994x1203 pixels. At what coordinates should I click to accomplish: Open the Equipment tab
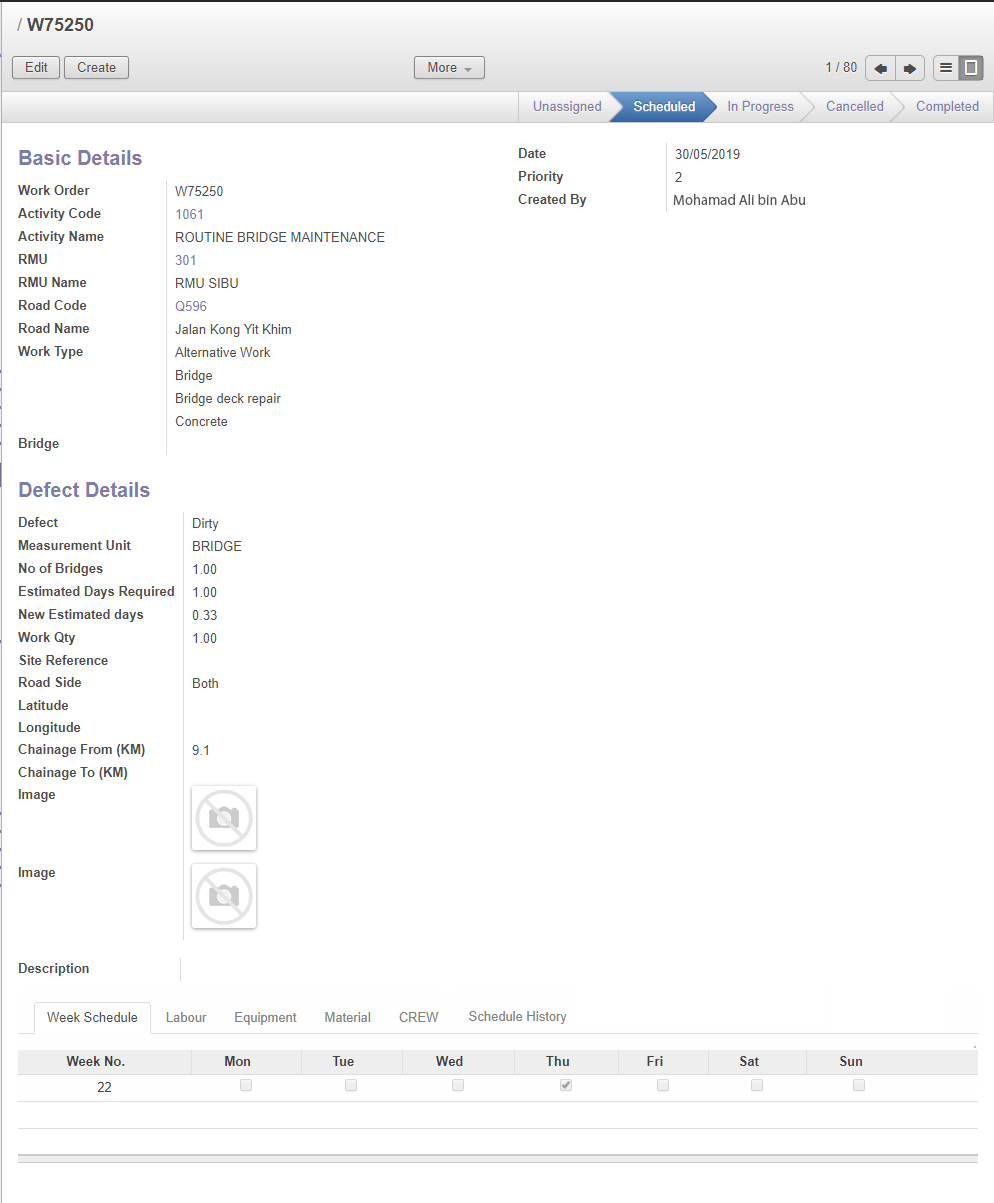265,1017
